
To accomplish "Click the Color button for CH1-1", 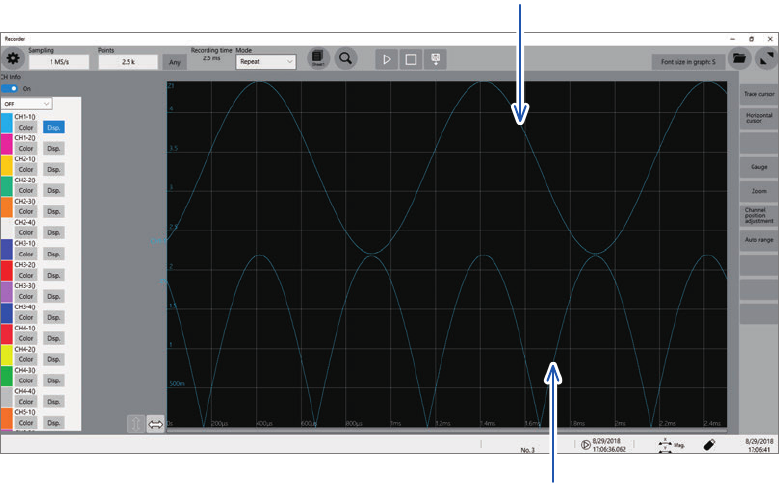I will tap(26, 128).
